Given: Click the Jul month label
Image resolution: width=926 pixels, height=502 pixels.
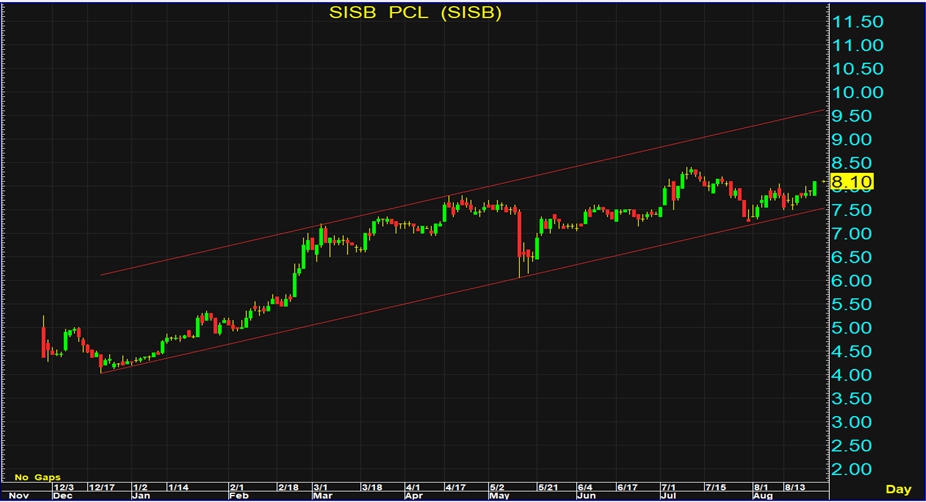Looking at the screenshot, I should [x=670, y=496].
